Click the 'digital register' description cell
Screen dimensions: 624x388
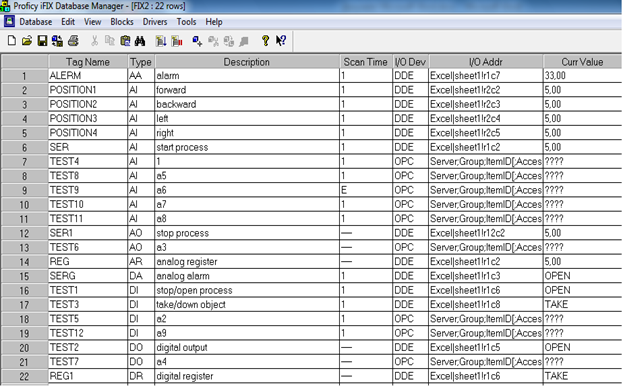[x=247, y=376]
